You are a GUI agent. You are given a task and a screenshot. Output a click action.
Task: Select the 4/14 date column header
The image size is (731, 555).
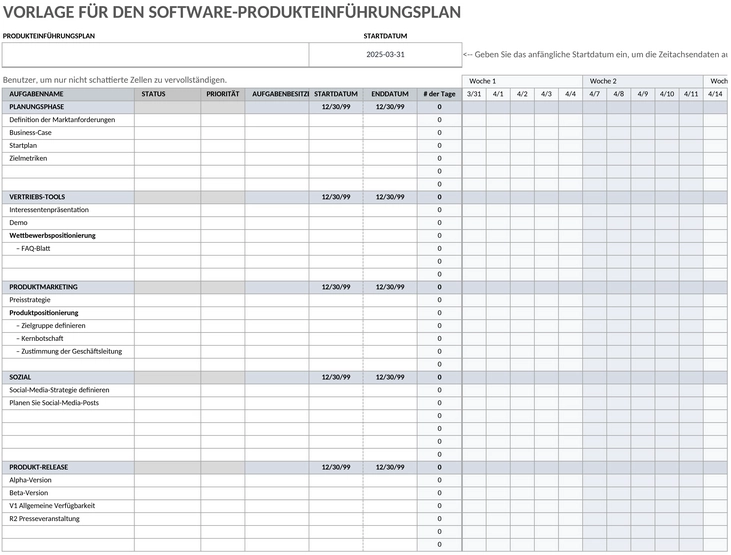715,94
